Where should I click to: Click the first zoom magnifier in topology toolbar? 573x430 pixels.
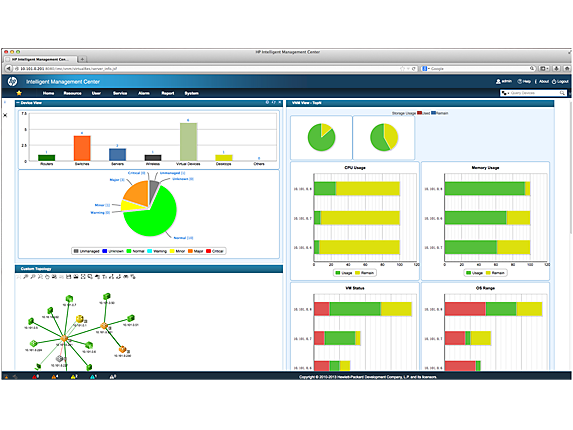(26, 277)
